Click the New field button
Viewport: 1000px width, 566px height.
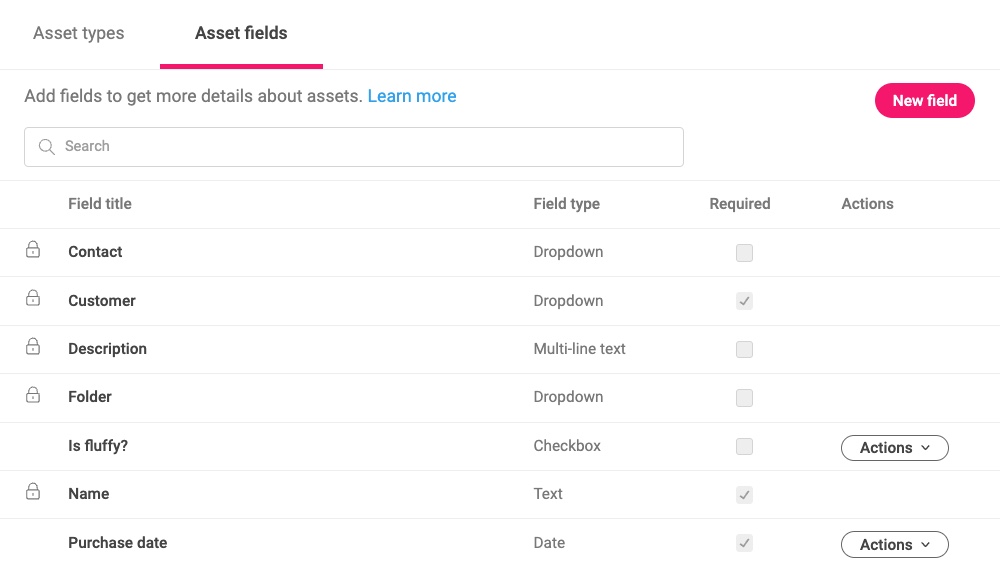925,101
